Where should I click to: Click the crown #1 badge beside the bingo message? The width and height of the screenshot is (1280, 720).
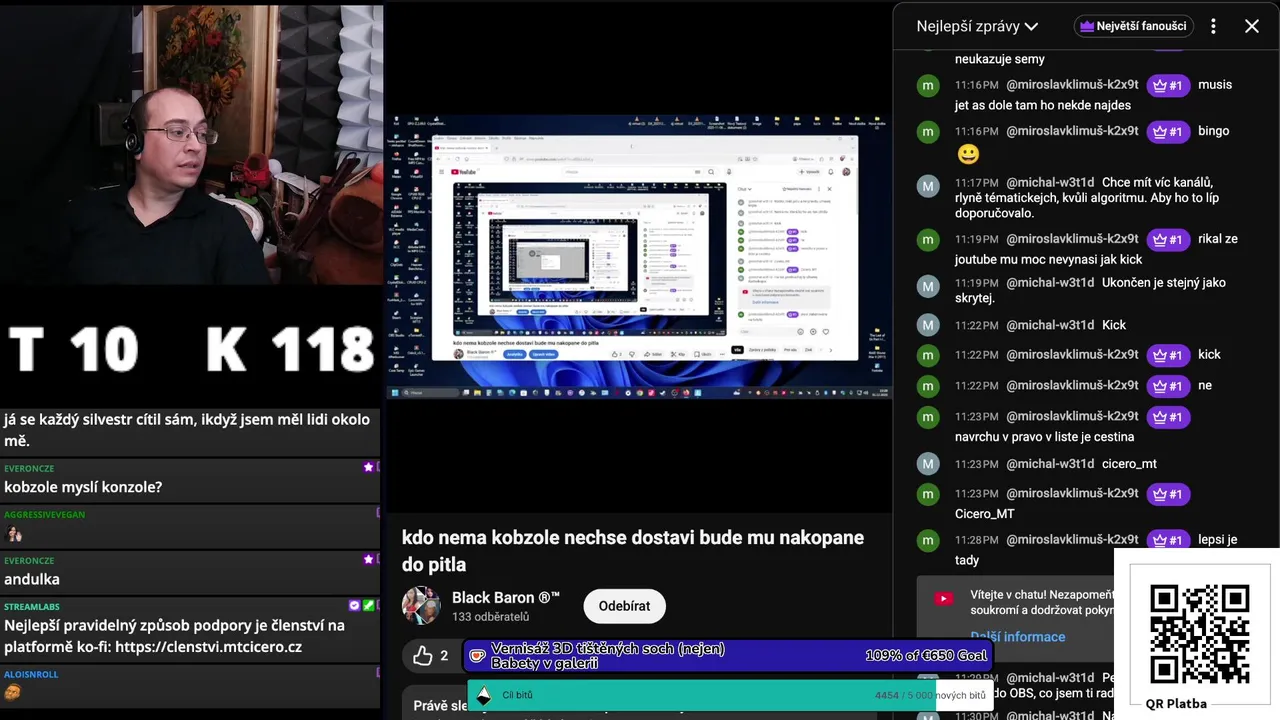click(1168, 132)
